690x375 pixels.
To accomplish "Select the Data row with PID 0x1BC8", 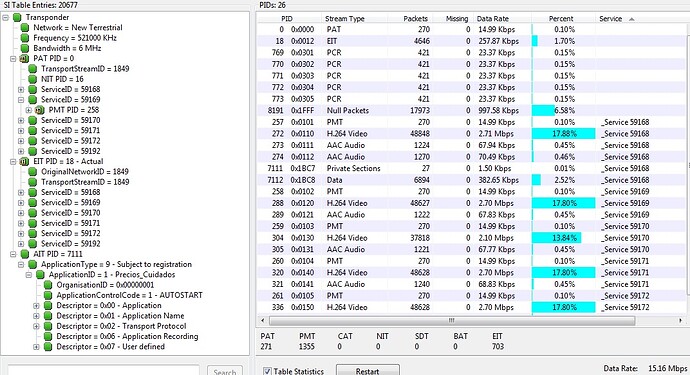I will click(x=471, y=180).
